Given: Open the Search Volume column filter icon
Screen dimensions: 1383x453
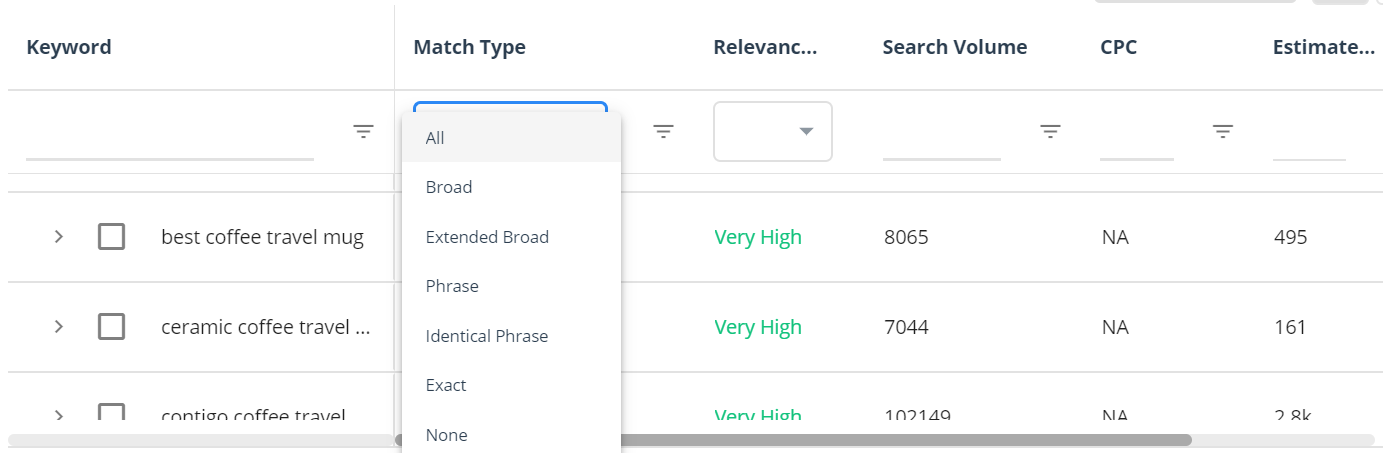Looking at the screenshot, I should tap(1050, 131).
